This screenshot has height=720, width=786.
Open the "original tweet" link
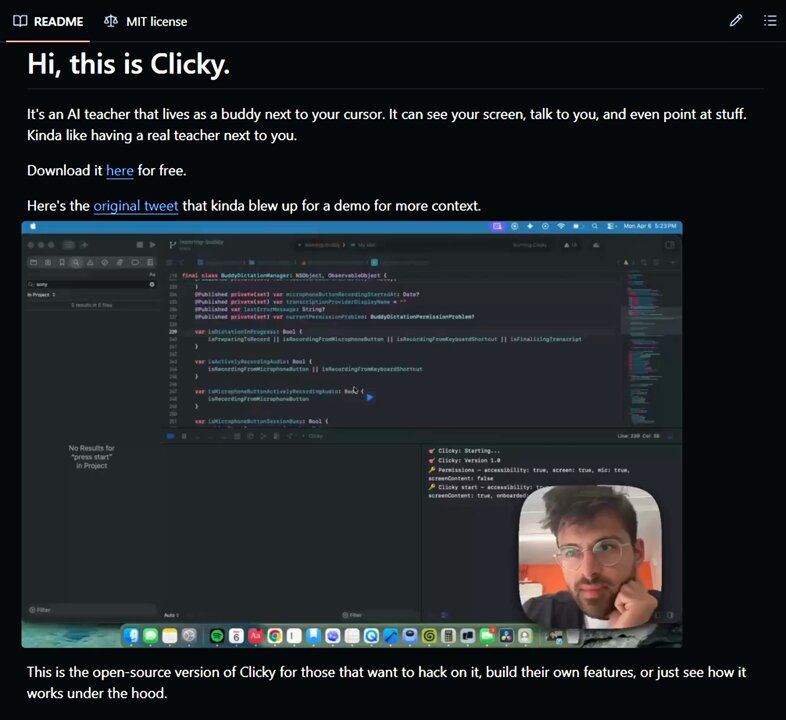click(136, 206)
